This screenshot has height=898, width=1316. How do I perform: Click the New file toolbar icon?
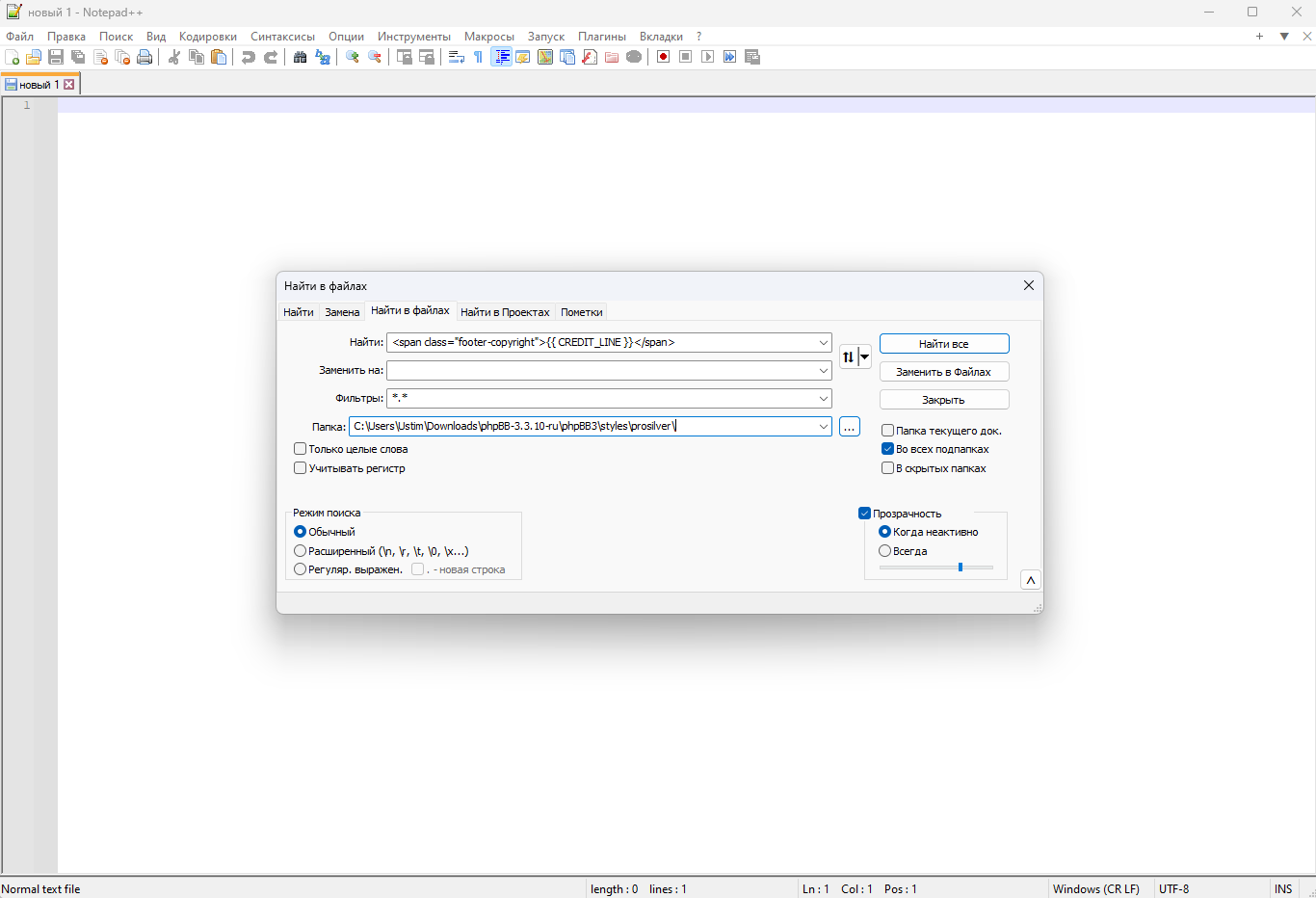[x=12, y=58]
